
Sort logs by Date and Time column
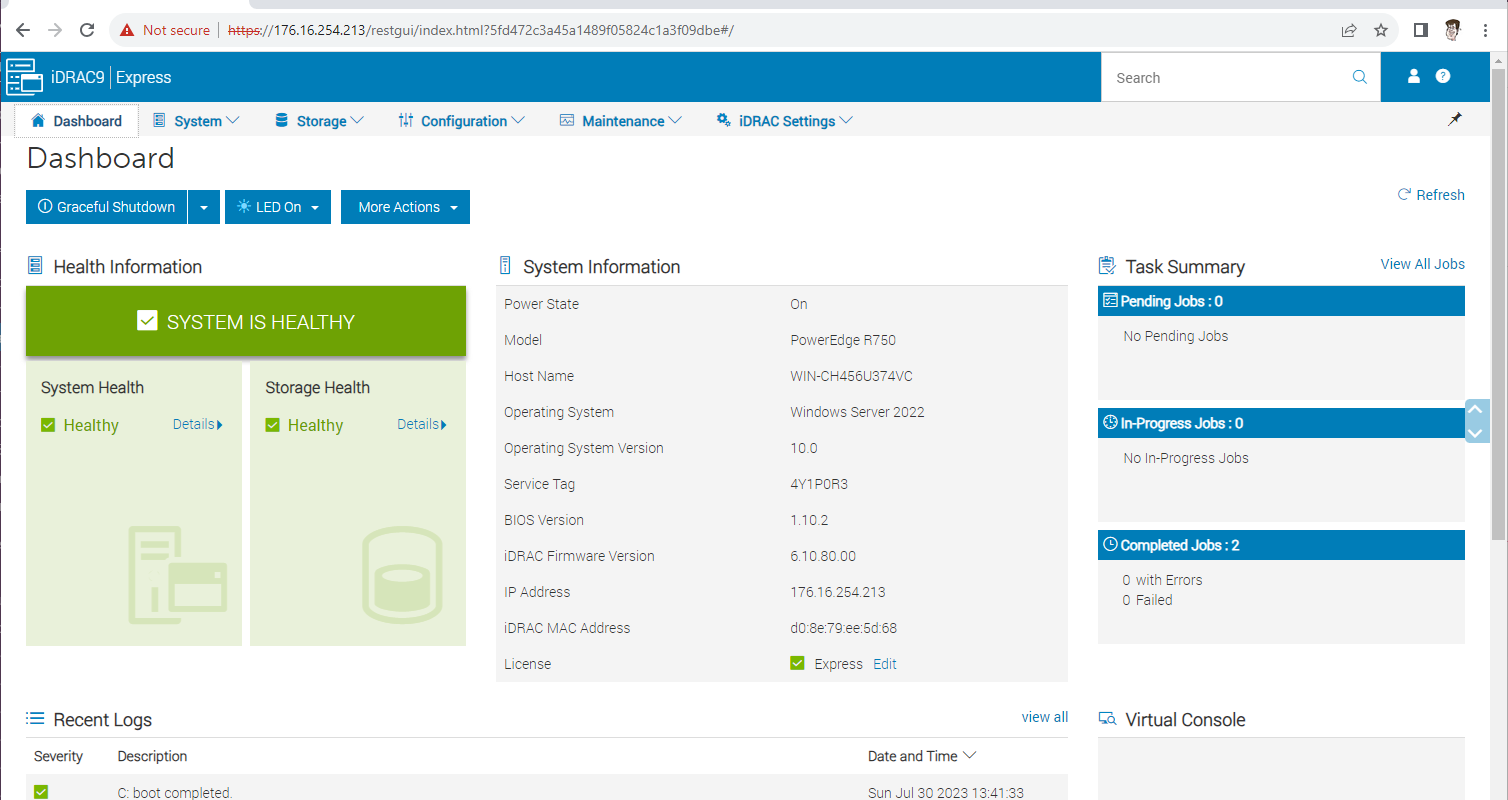click(x=922, y=756)
